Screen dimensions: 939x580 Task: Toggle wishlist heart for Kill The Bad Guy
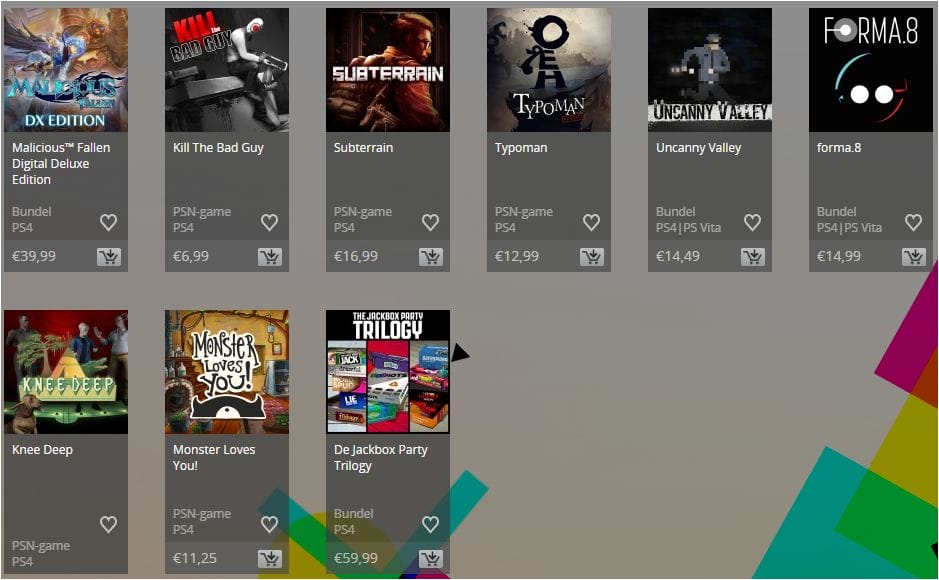coord(269,222)
